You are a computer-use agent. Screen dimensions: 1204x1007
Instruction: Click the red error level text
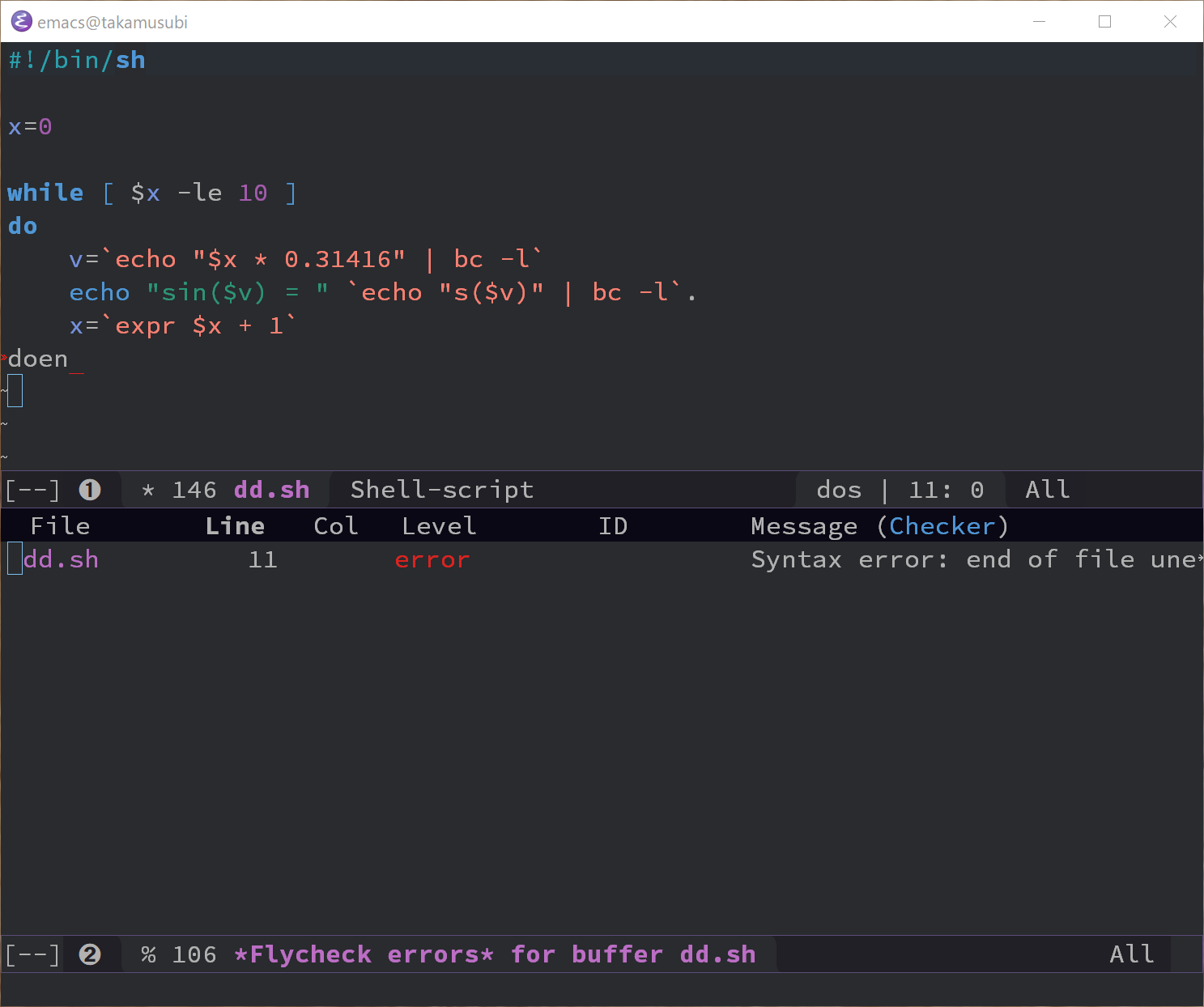(432, 559)
